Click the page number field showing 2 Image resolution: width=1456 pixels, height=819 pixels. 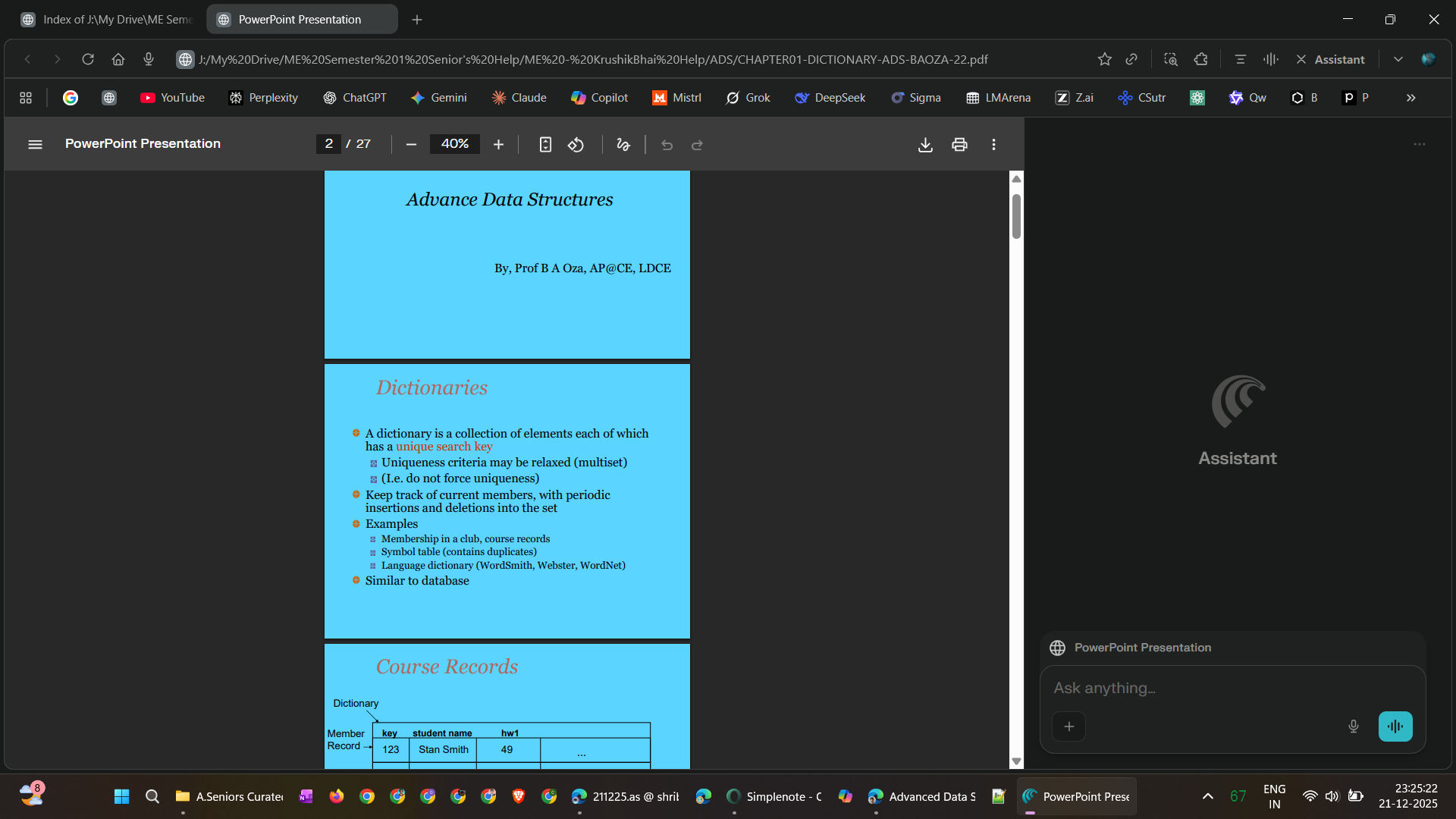click(x=328, y=144)
